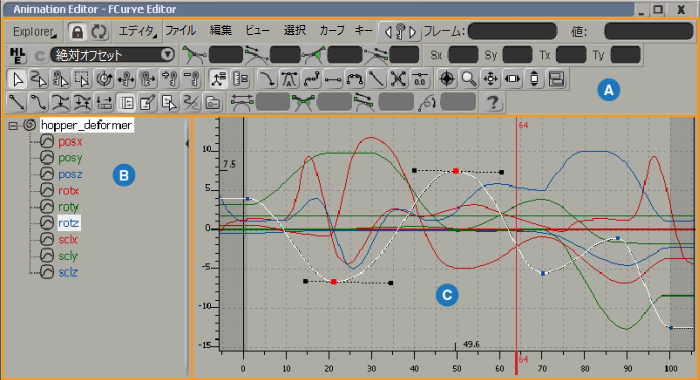The height and width of the screenshot is (380, 700).
Task: Click the HLE button icon
Action: (x=17, y=55)
